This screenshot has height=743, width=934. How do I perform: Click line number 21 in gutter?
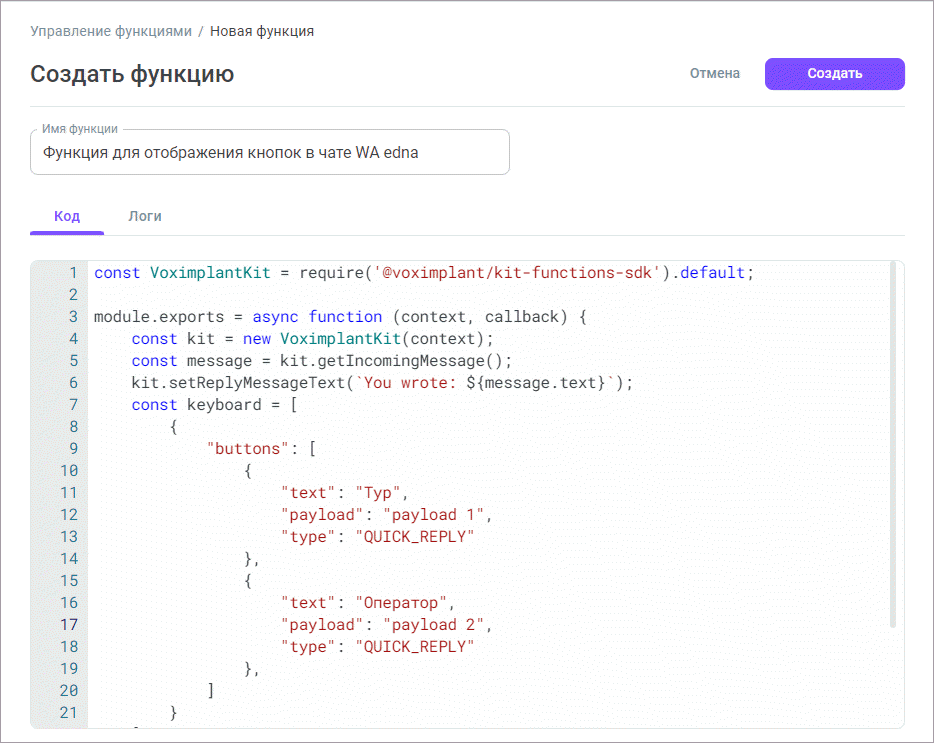69,713
